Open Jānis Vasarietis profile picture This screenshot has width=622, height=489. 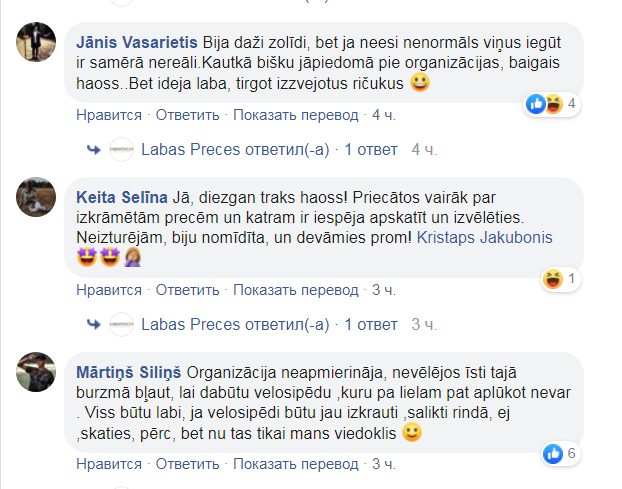36,42
